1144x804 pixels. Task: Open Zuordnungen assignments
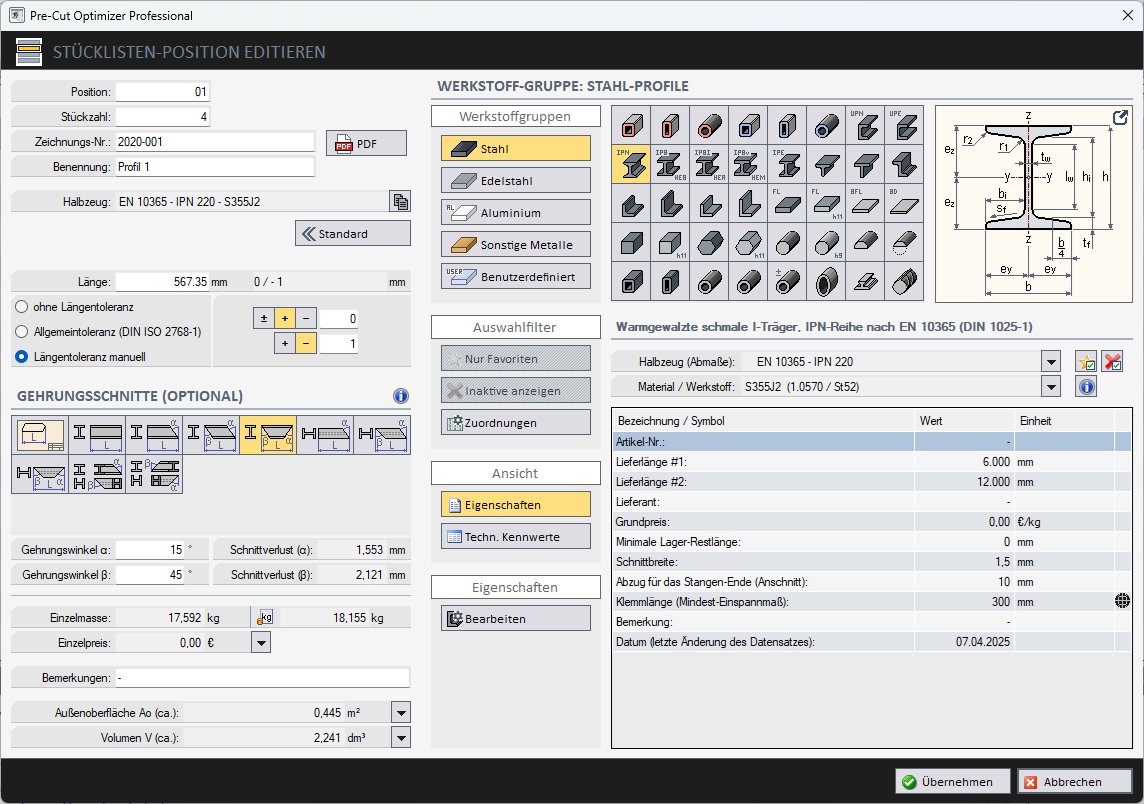516,422
